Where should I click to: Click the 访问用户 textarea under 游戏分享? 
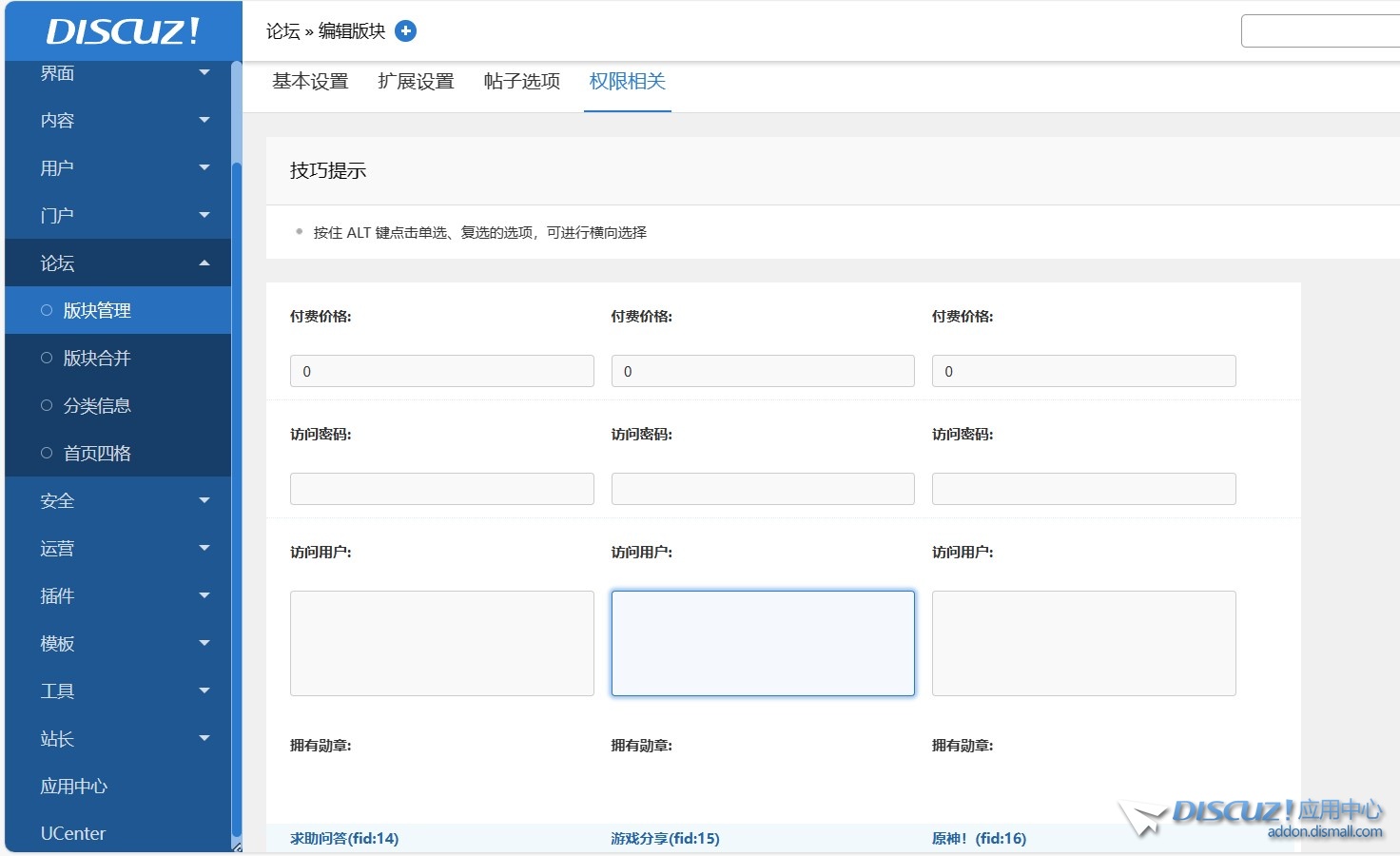pos(762,643)
